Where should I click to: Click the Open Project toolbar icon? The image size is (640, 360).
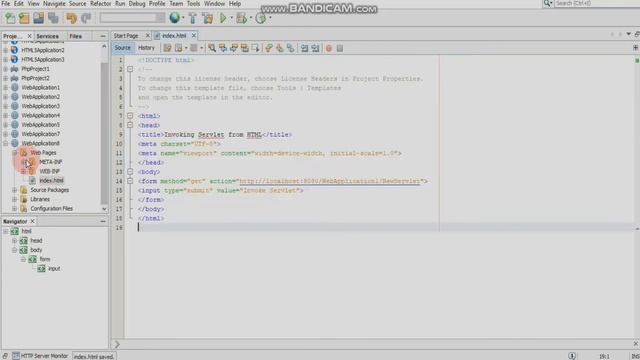39,18
